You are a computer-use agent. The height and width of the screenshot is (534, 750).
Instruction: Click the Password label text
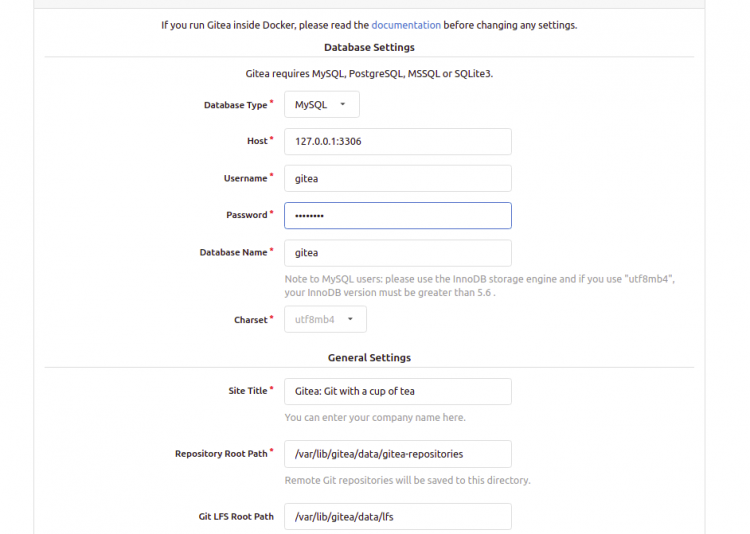click(247, 215)
